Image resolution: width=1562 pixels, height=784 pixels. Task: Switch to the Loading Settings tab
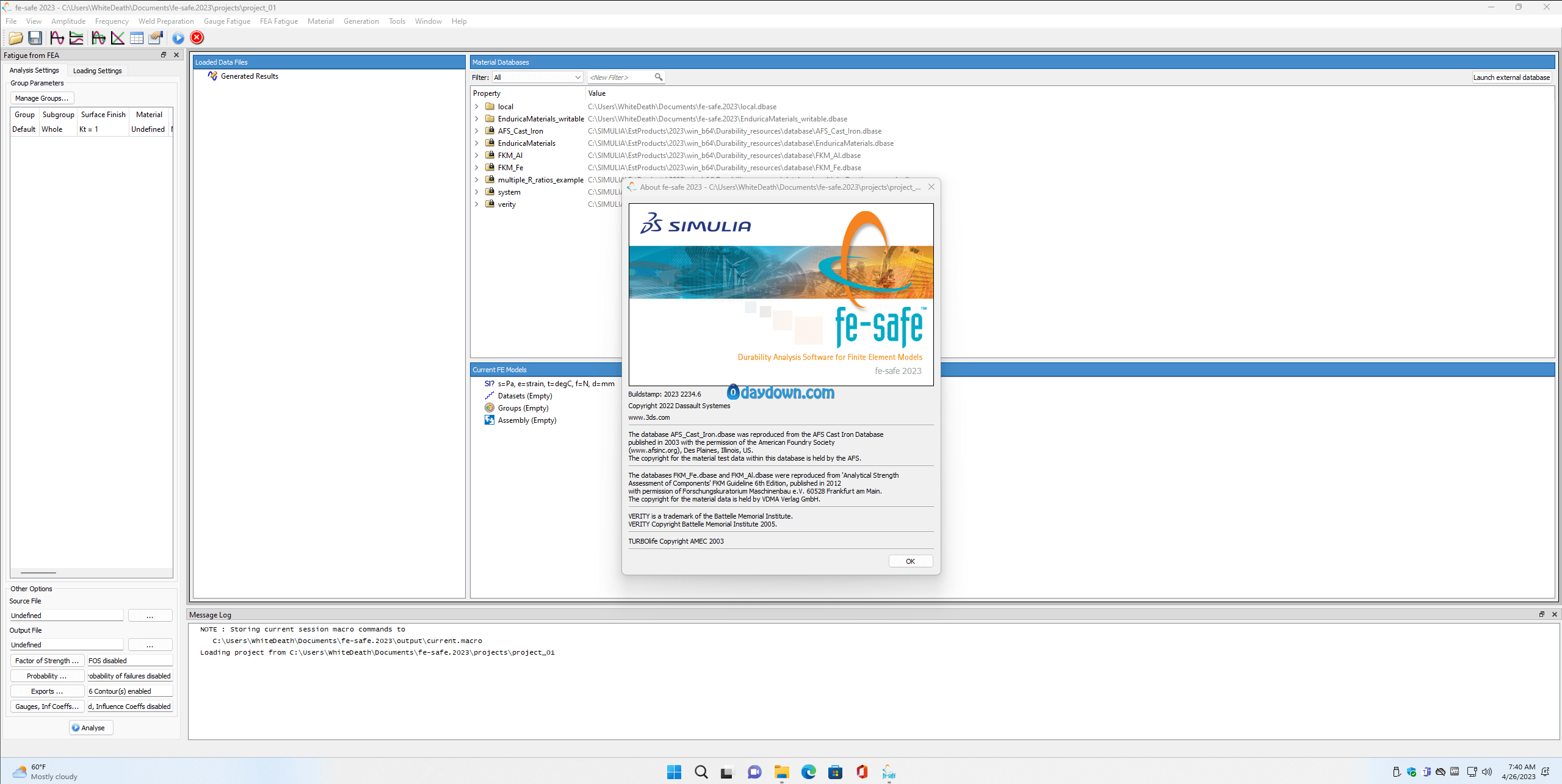click(98, 71)
